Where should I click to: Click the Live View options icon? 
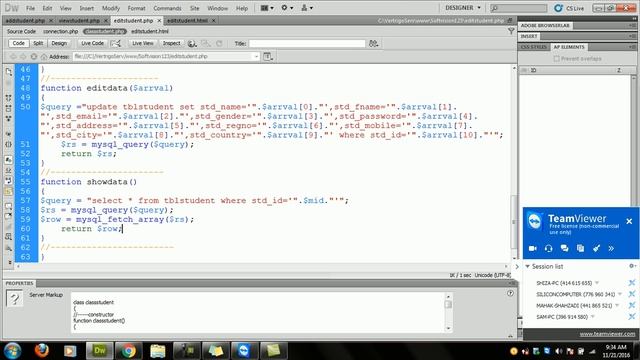pyautogui.click(x=268, y=57)
